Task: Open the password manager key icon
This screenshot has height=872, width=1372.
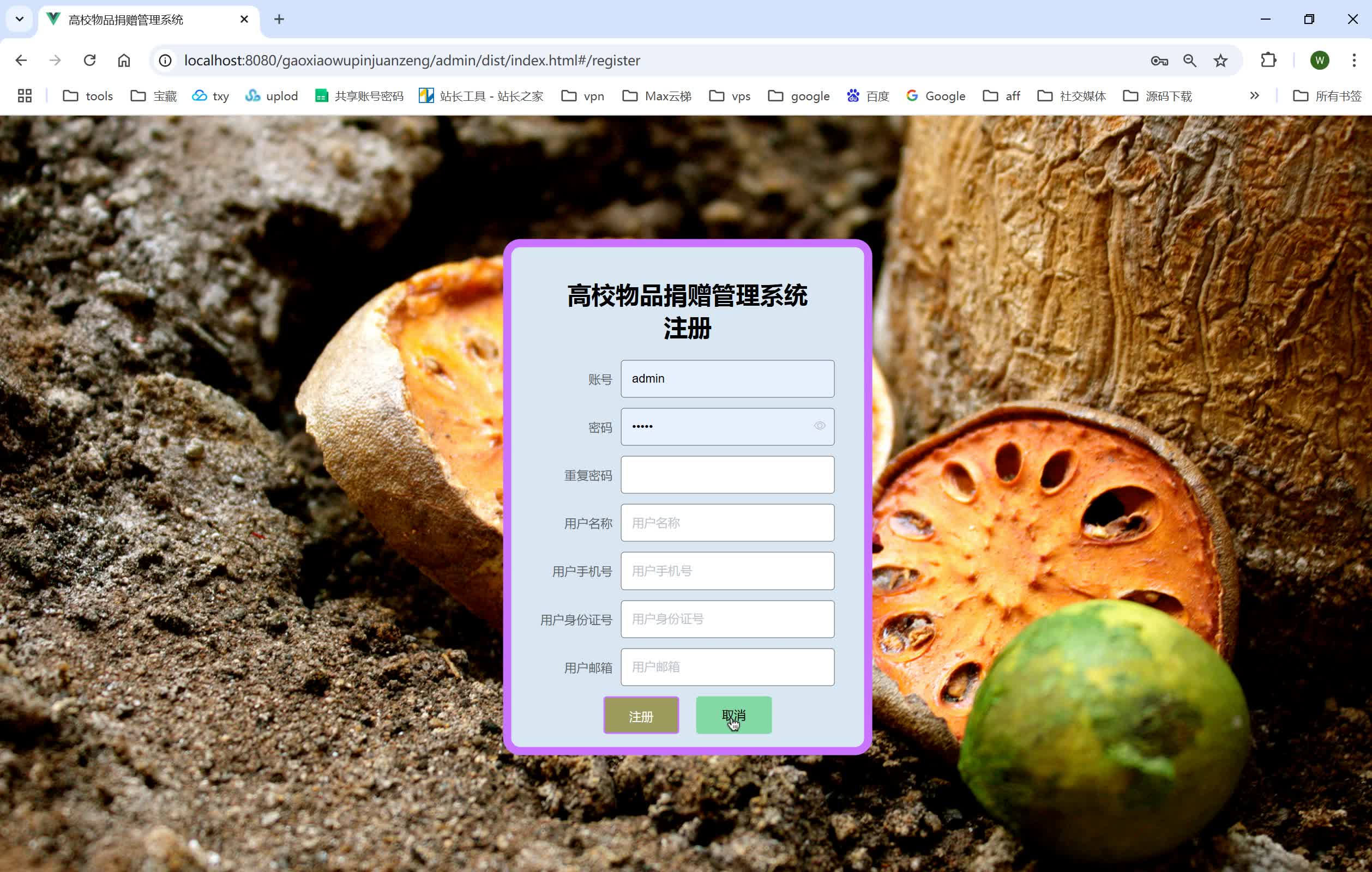Action: click(x=1159, y=60)
